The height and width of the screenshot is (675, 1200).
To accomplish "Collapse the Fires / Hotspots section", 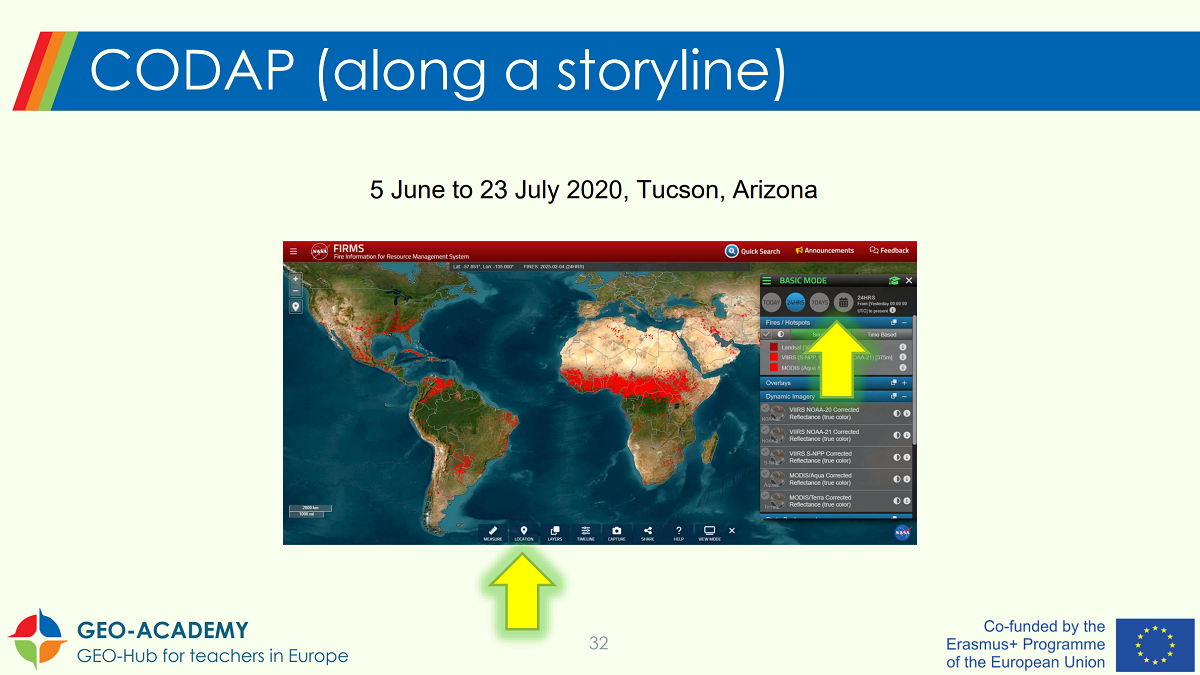I will (x=905, y=322).
